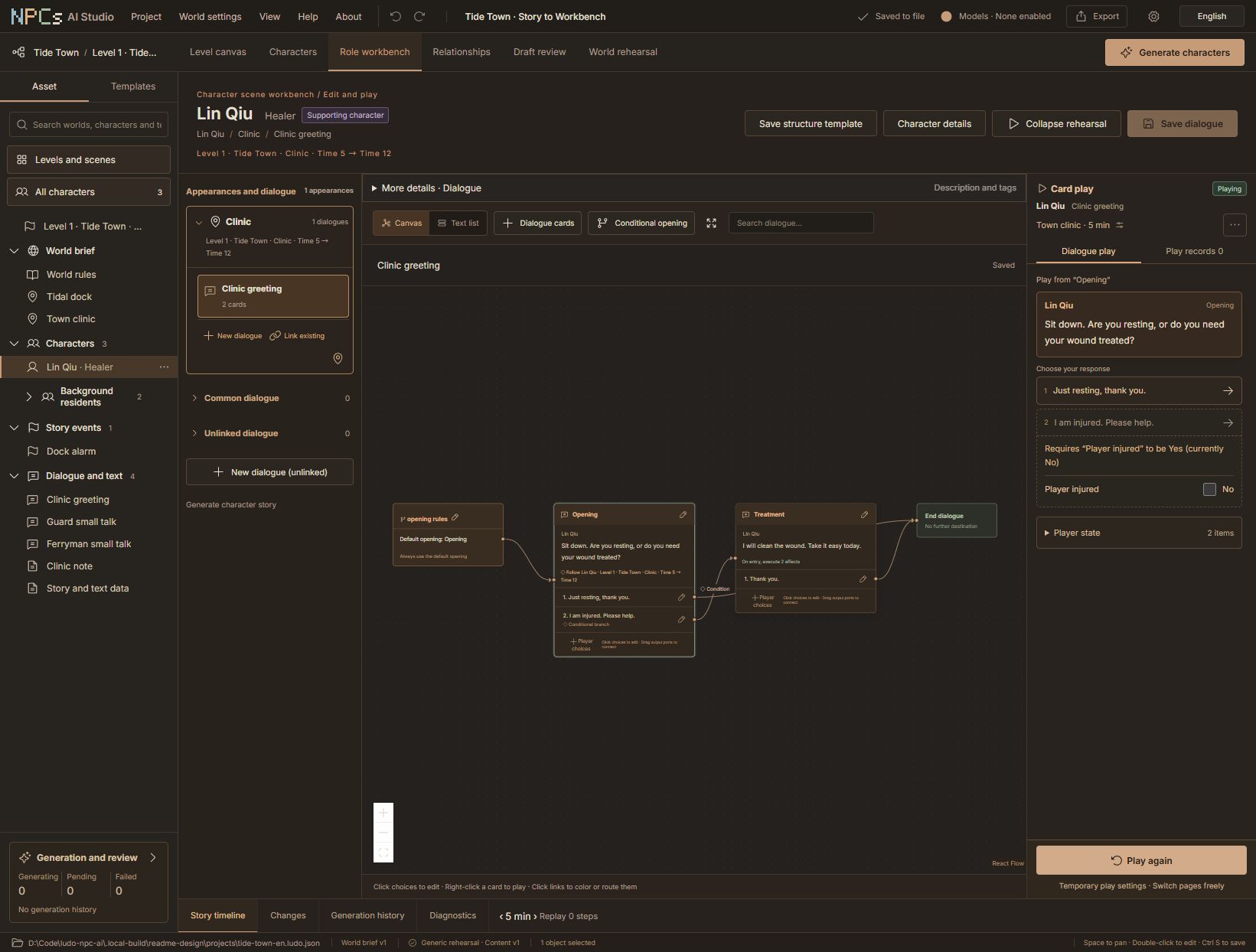
Task: Click the Play again button
Action: tap(1141, 860)
